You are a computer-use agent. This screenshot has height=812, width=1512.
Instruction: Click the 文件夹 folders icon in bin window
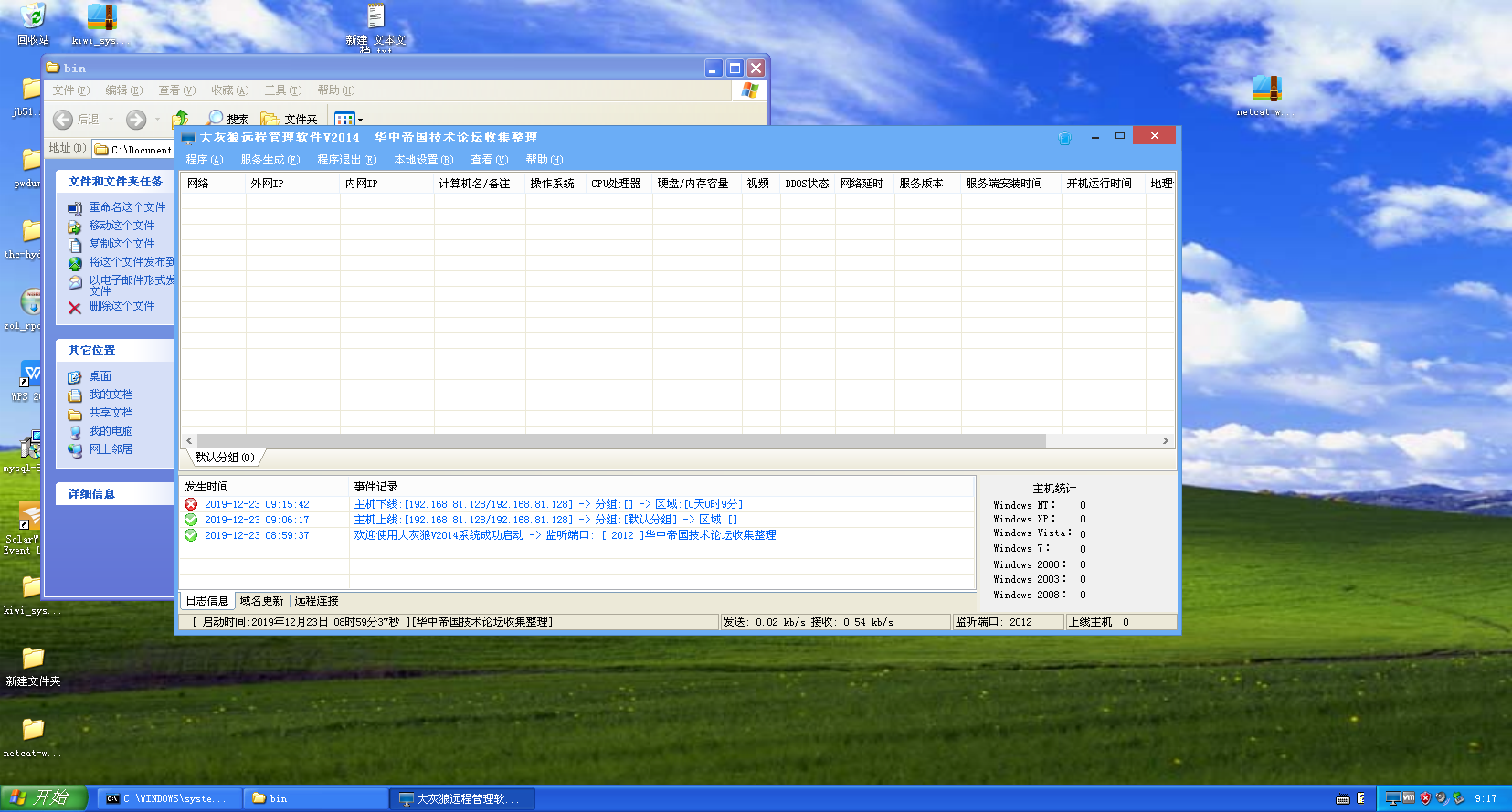point(270,119)
